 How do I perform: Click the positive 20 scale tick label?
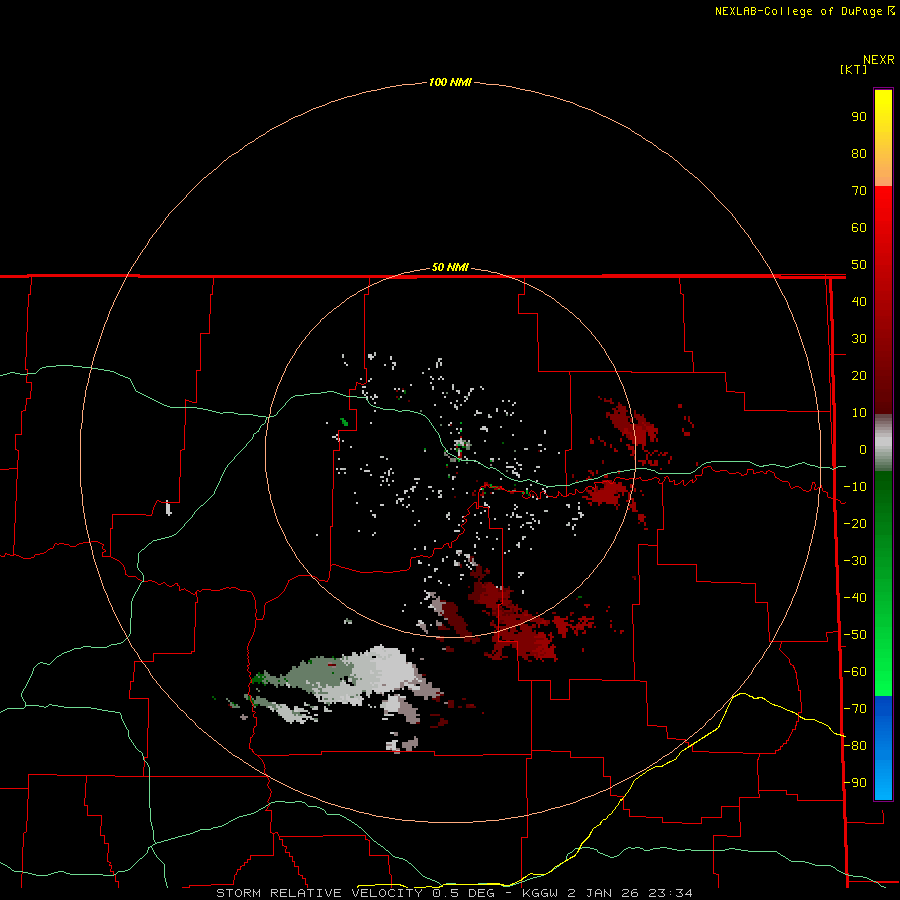859,375
